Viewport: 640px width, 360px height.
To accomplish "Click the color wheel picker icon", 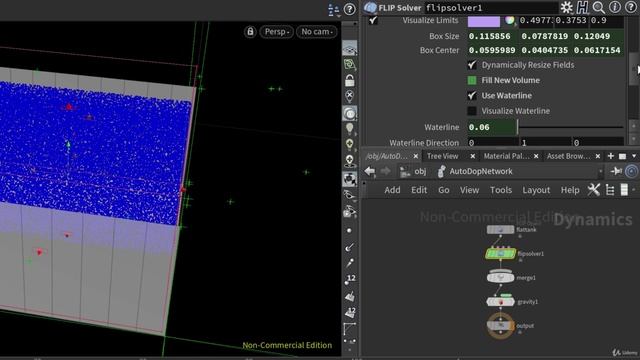I will (509, 20).
